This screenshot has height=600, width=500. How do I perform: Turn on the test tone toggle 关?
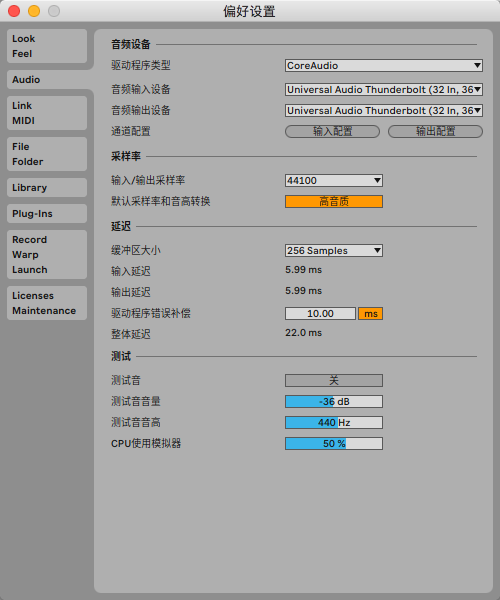click(334, 380)
